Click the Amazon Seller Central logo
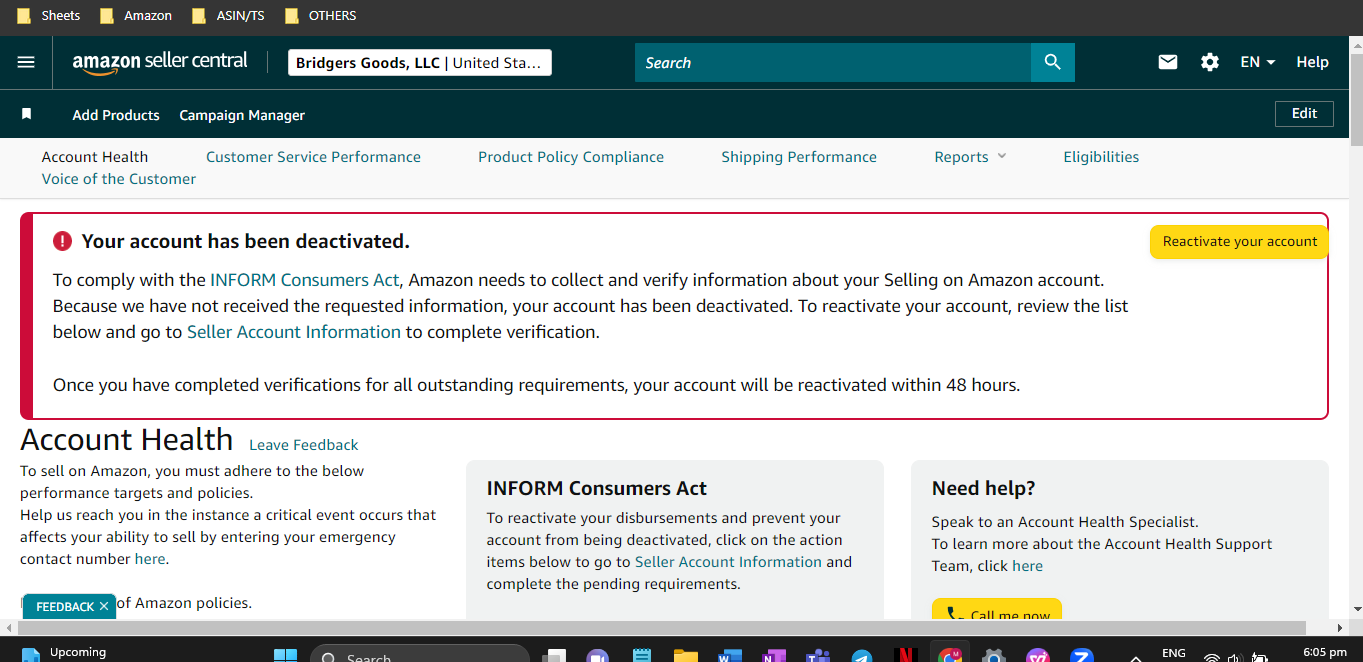Screen dimensions: 1363x662 coord(160,62)
